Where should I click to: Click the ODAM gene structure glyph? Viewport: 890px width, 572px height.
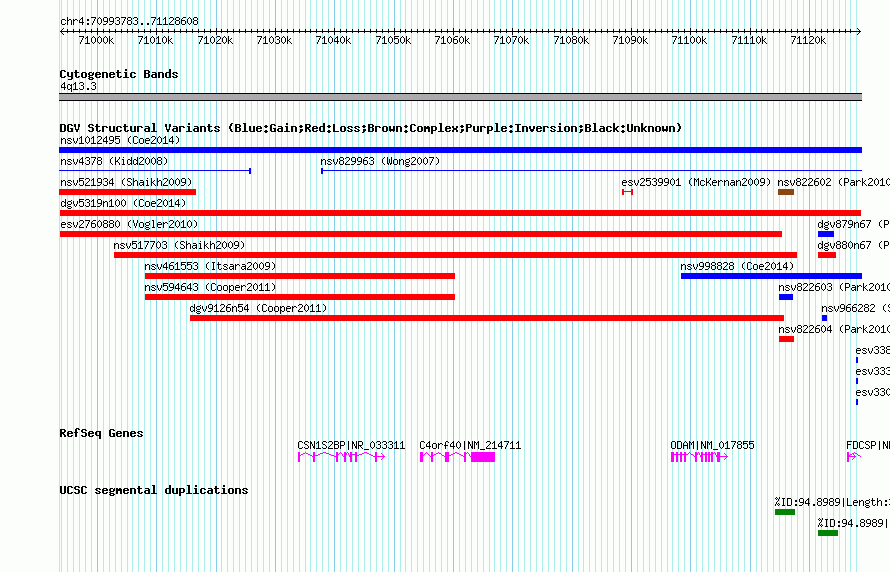tap(699, 457)
